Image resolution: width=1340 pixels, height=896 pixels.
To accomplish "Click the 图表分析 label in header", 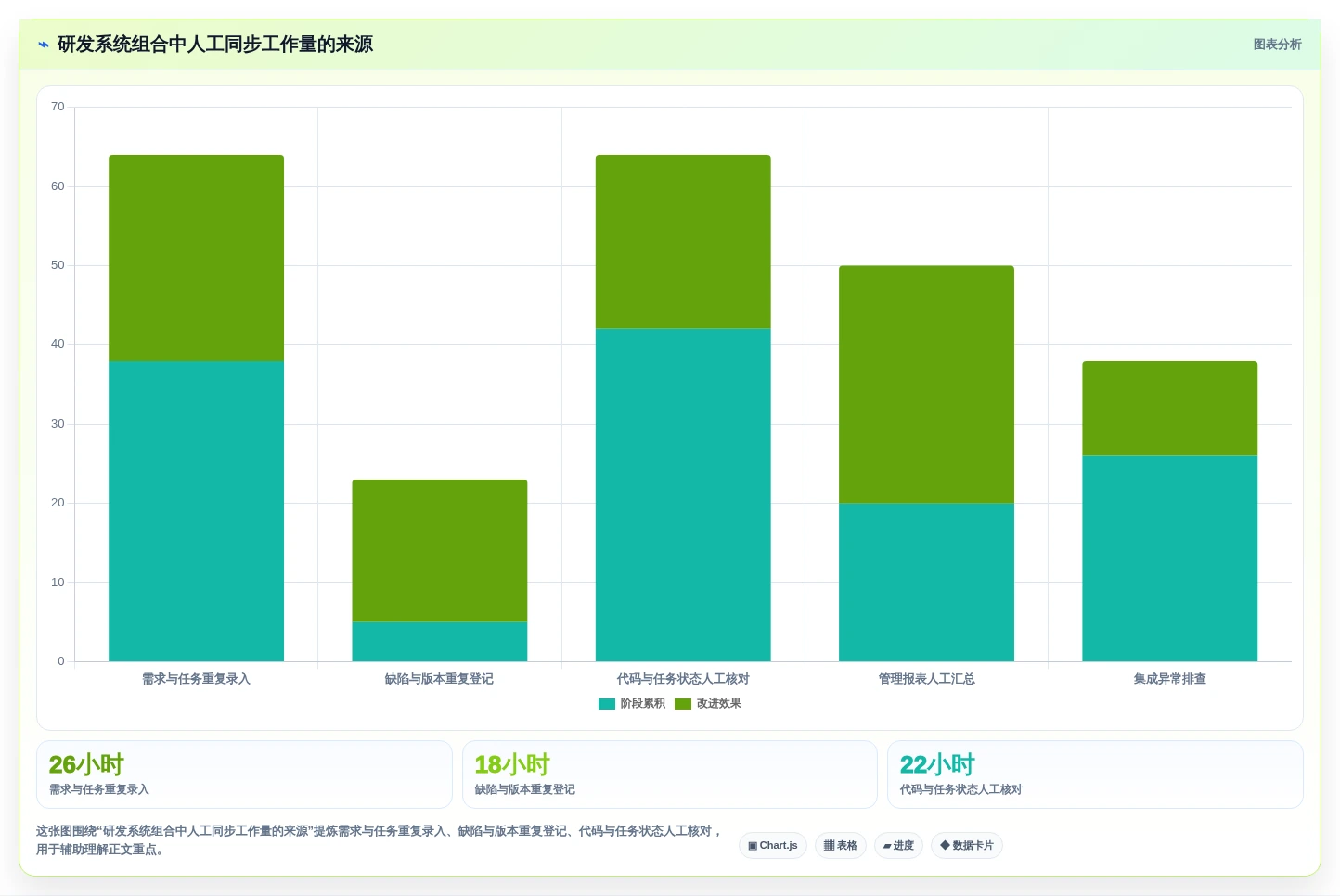I will [1277, 45].
